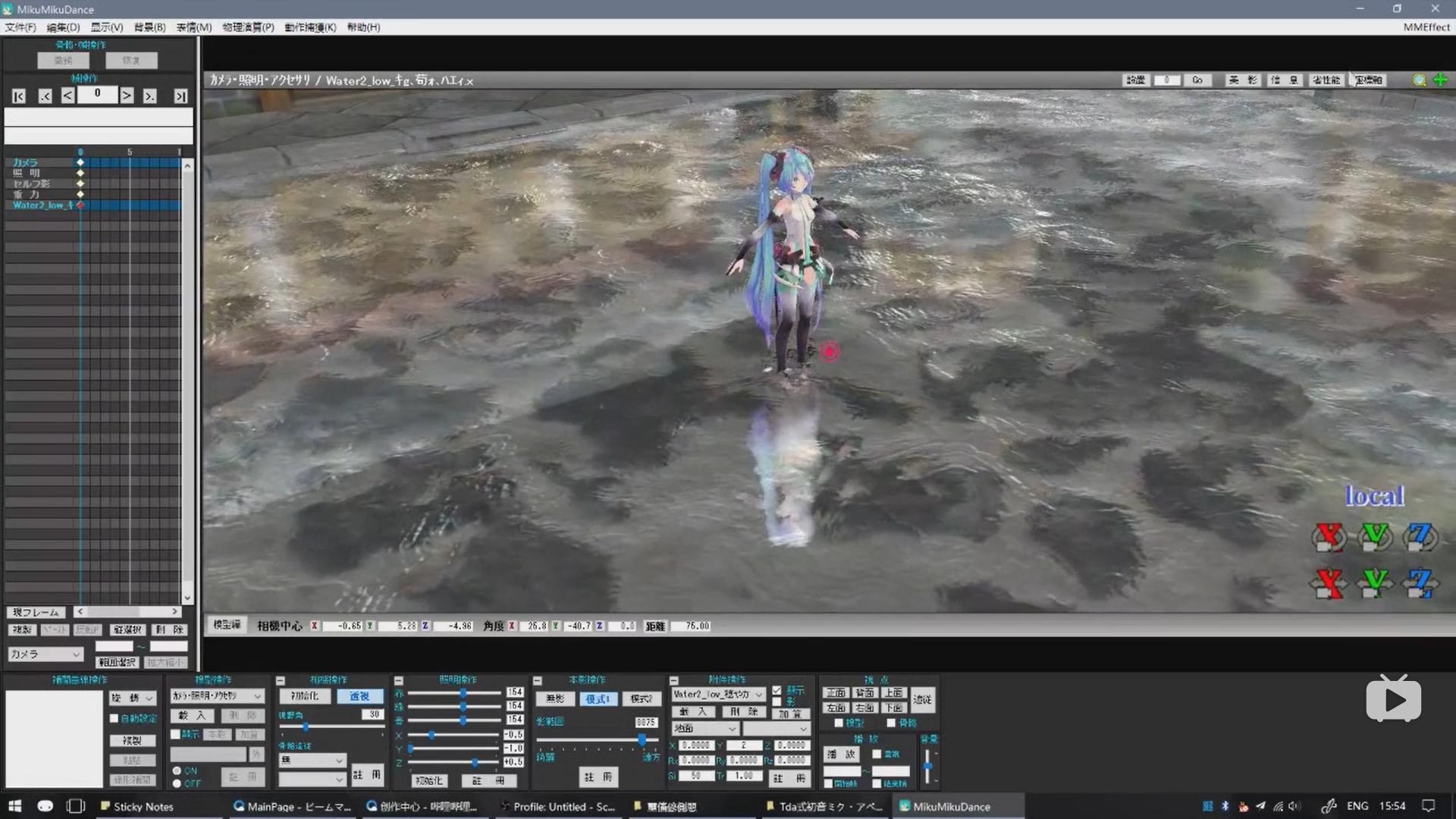
Task: Toggle accessory display checkbox next to Water2_low
Action: (777, 691)
